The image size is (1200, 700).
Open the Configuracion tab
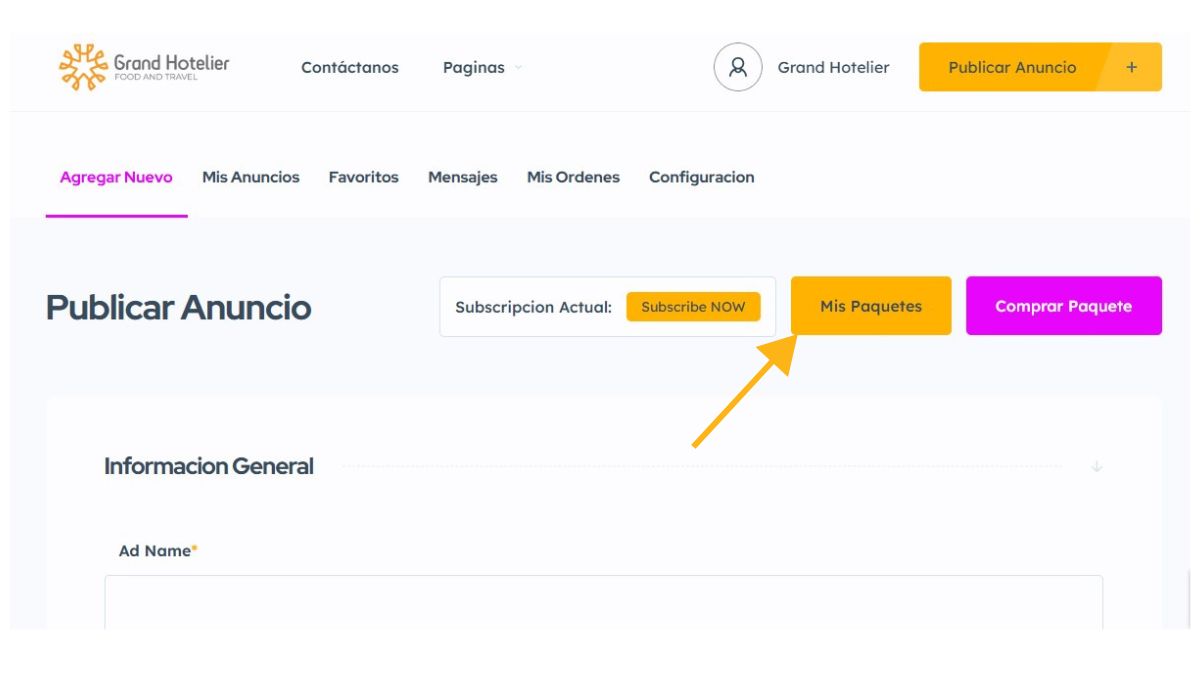(x=701, y=177)
